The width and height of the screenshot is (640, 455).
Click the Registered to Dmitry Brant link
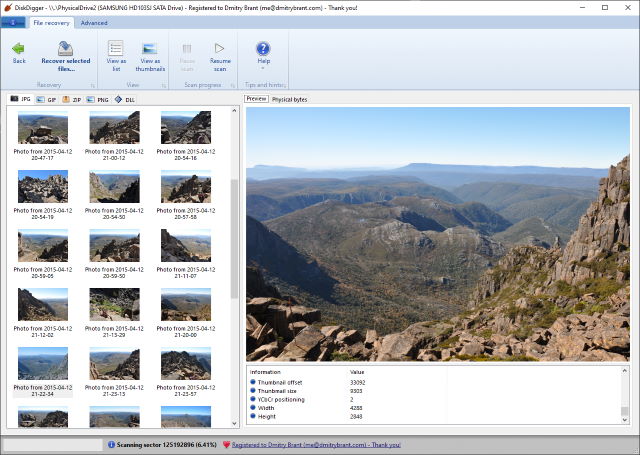click(x=316, y=445)
